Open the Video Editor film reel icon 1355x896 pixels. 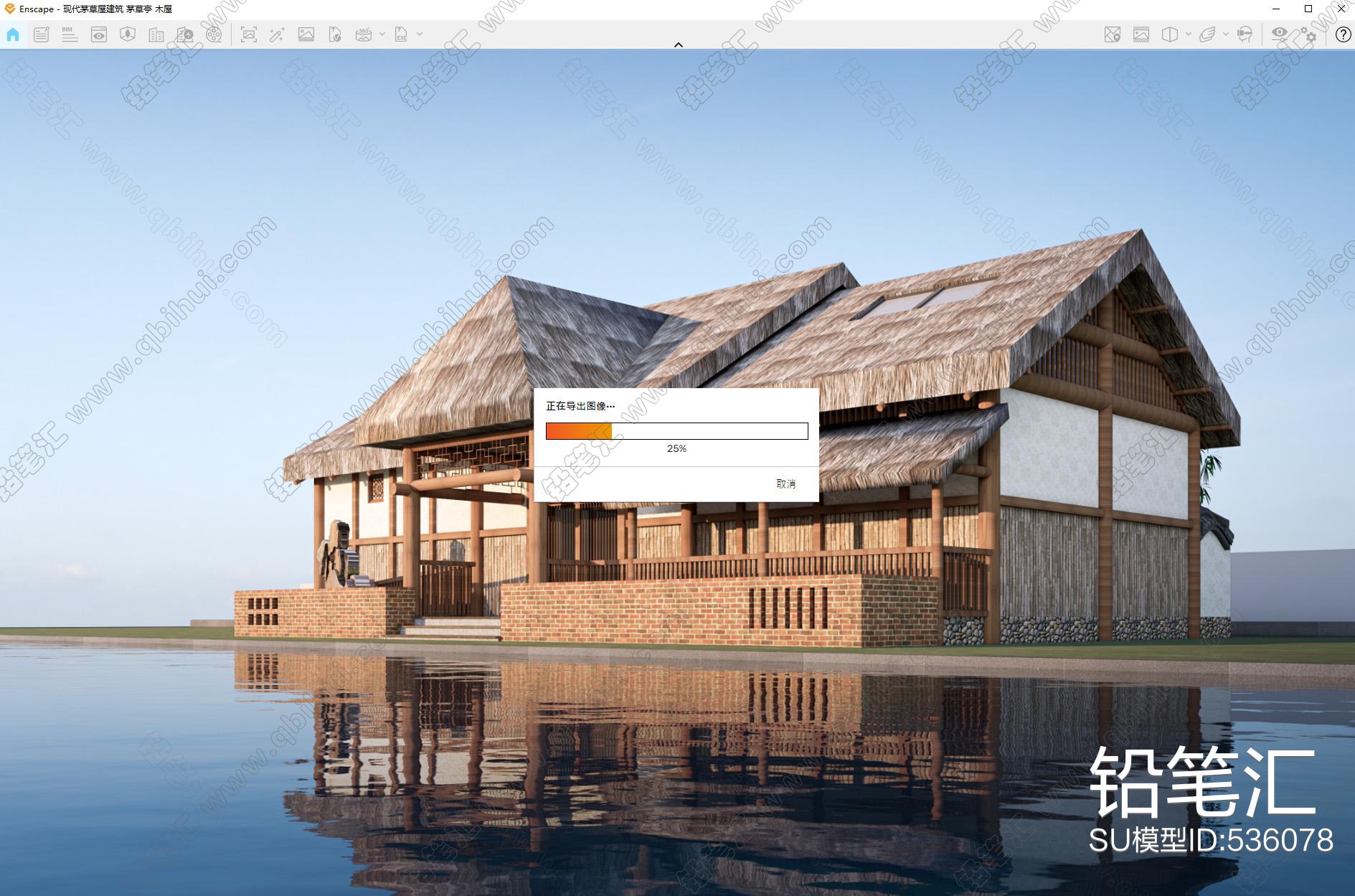[x=214, y=34]
